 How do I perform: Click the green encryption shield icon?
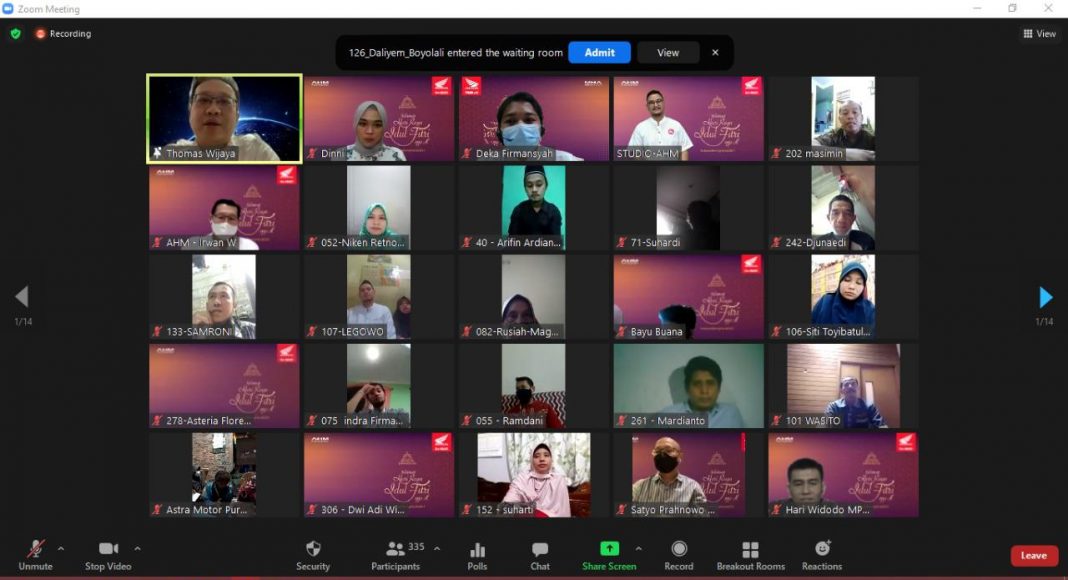coord(15,34)
